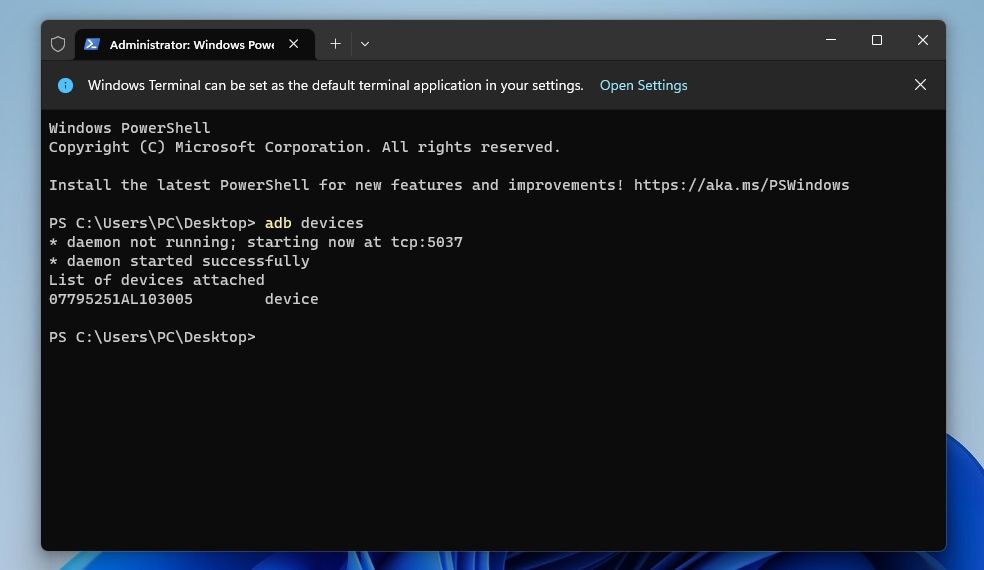Close the Windows Terminal window

pyautogui.click(x=922, y=40)
